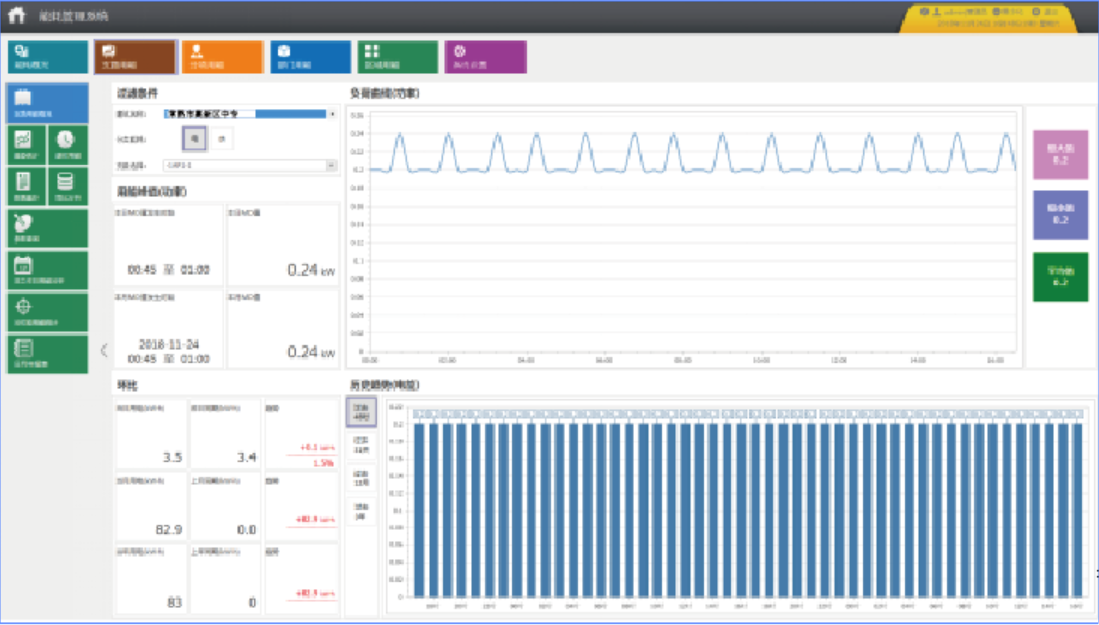Open the building dropdown showing 常熟市高新区中专
The image size is (1099, 625).
[x=250, y=114]
